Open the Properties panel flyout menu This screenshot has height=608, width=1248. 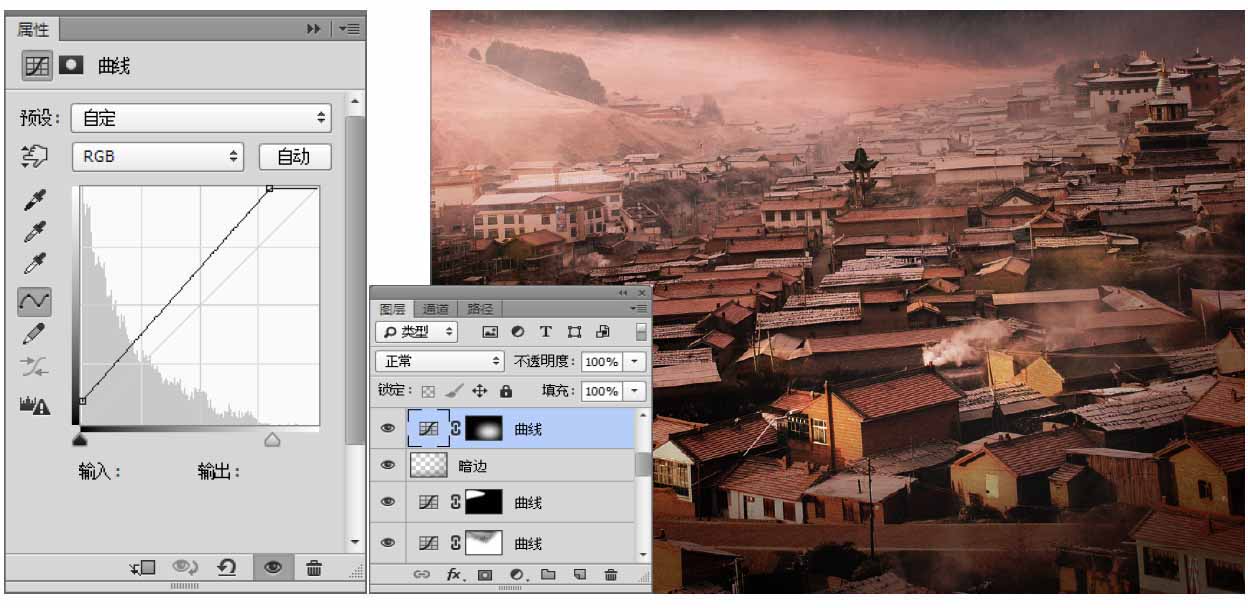coord(350,29)
